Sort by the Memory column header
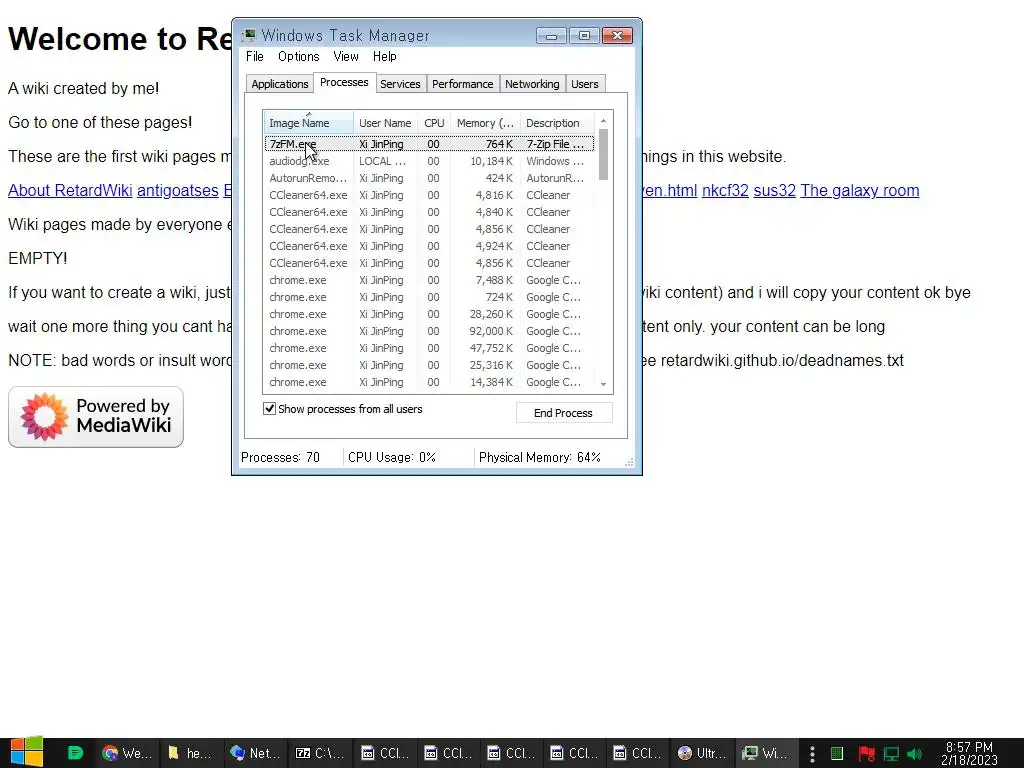The height and width of the screenshot is (768, 1024). [x=485, y=123]
